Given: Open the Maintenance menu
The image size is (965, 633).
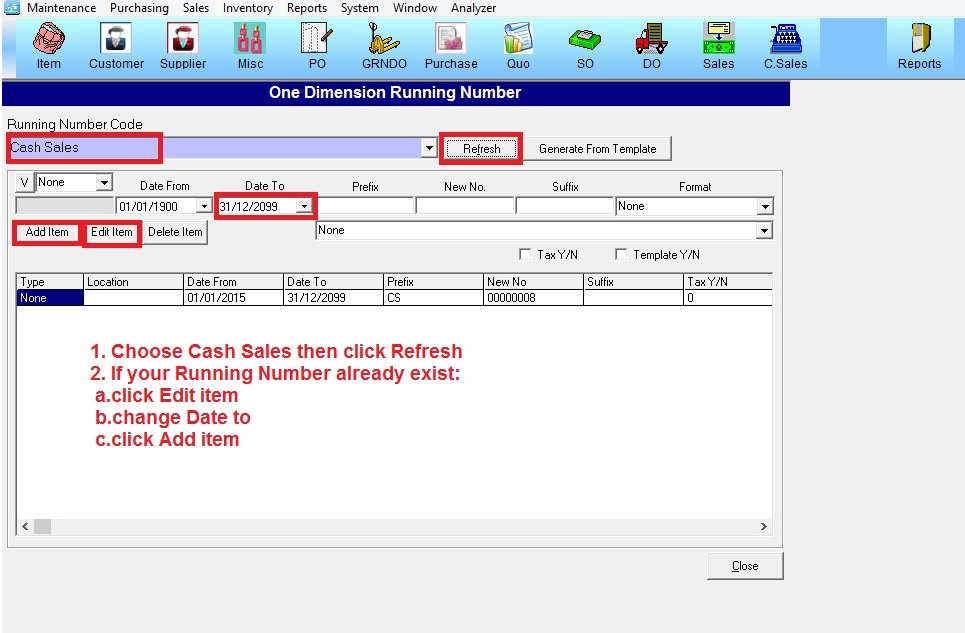Looking at the screenshot, I should (61, 8).
